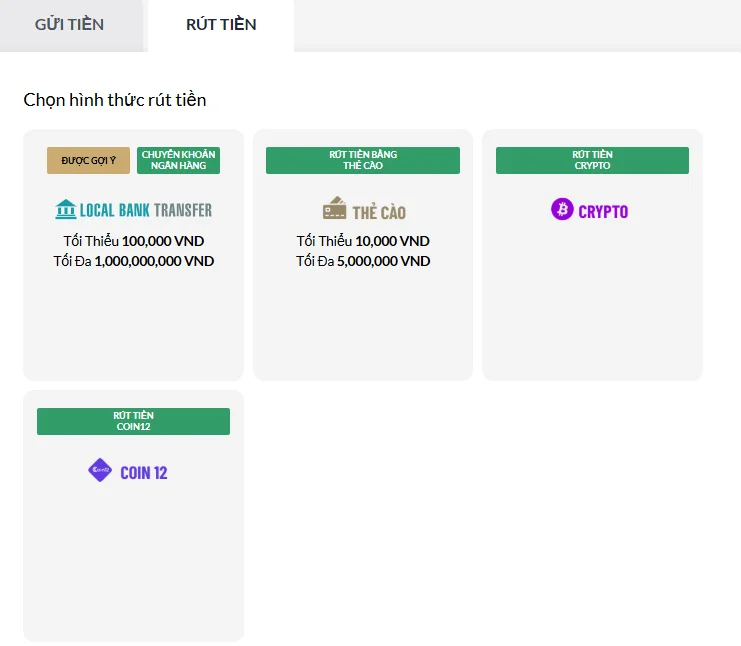Click the Tối Đa 5,000,000 VND limit
Viewport: 741px width, 646px height.
[363, 261]
